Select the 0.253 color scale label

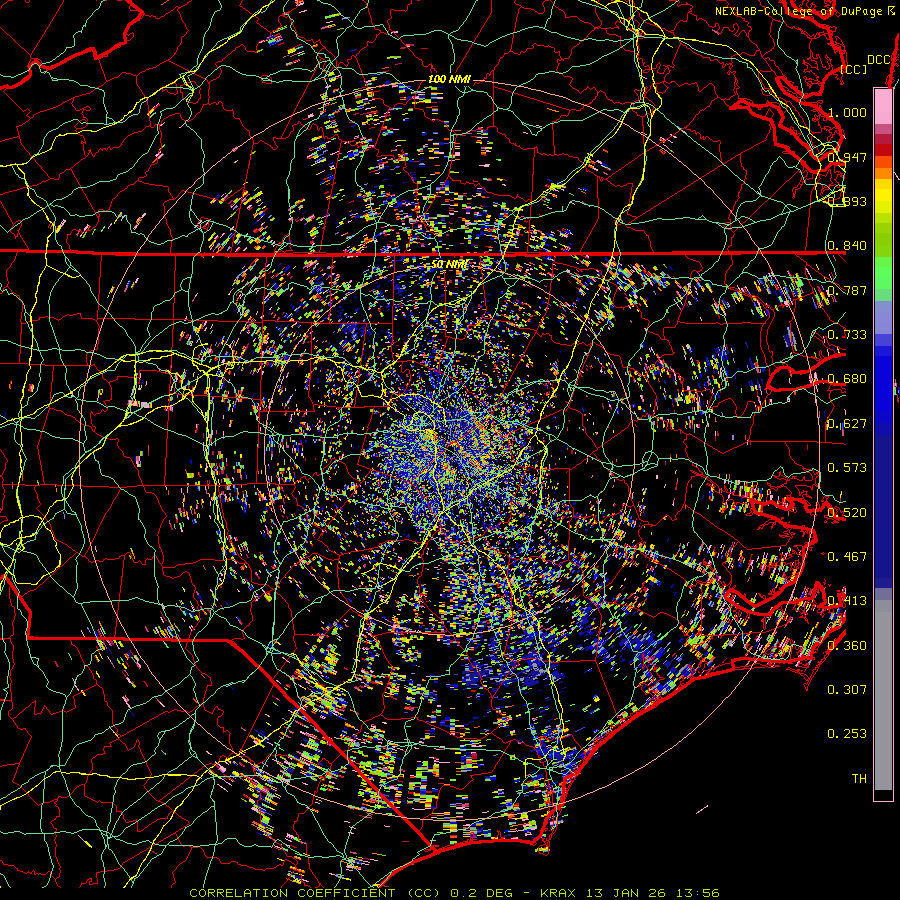pyautogui.click(x=847, y=733)
